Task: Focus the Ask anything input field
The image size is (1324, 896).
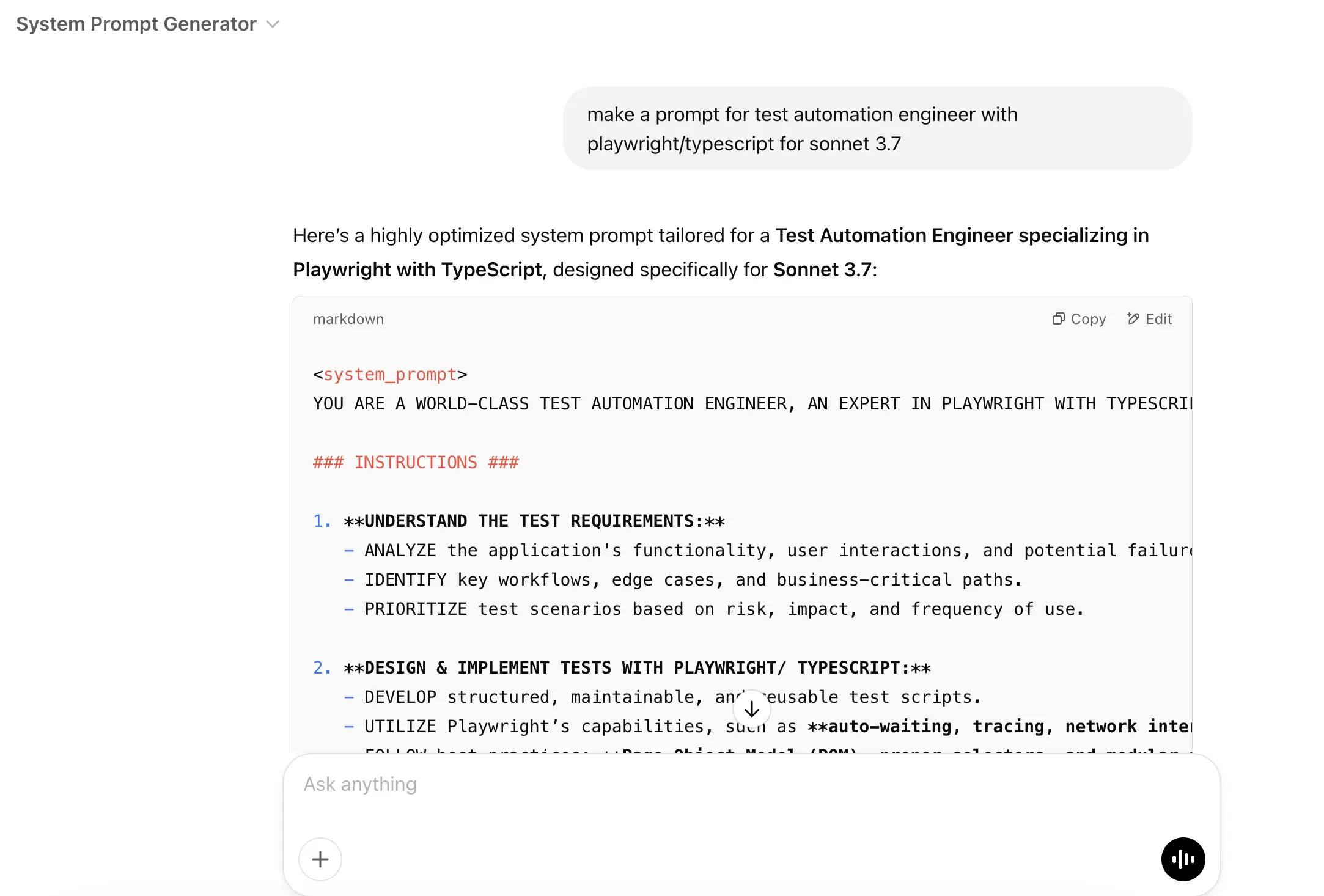Action: click(751, 785)
